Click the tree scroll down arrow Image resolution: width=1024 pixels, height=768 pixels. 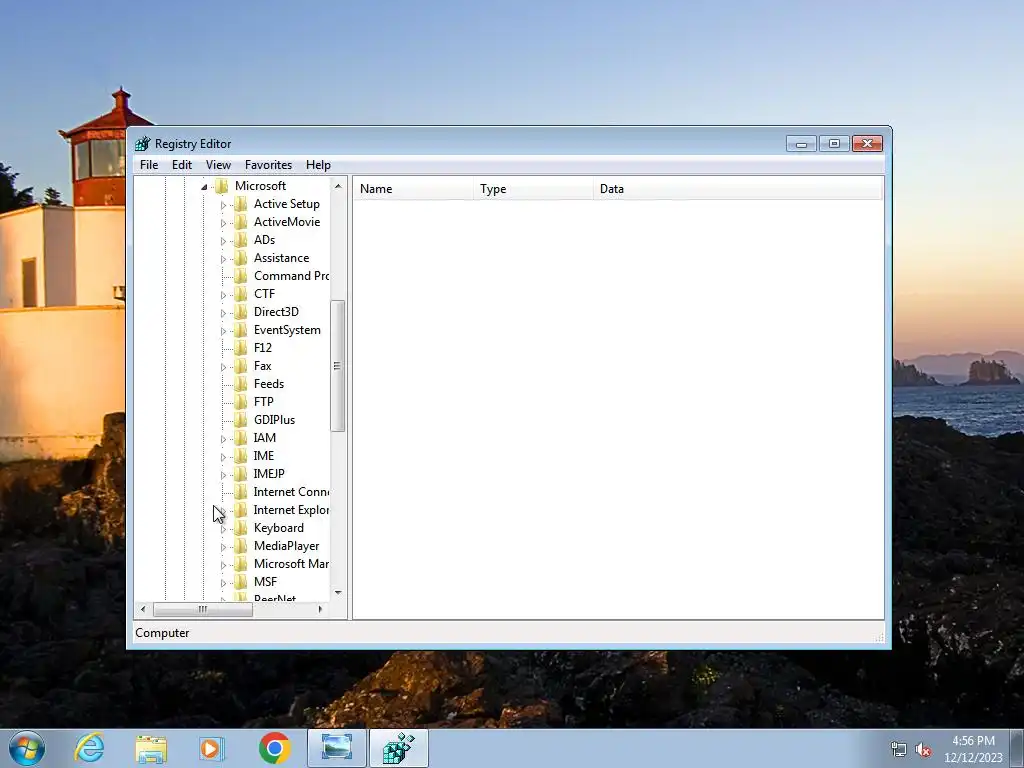tap(338, 593)
